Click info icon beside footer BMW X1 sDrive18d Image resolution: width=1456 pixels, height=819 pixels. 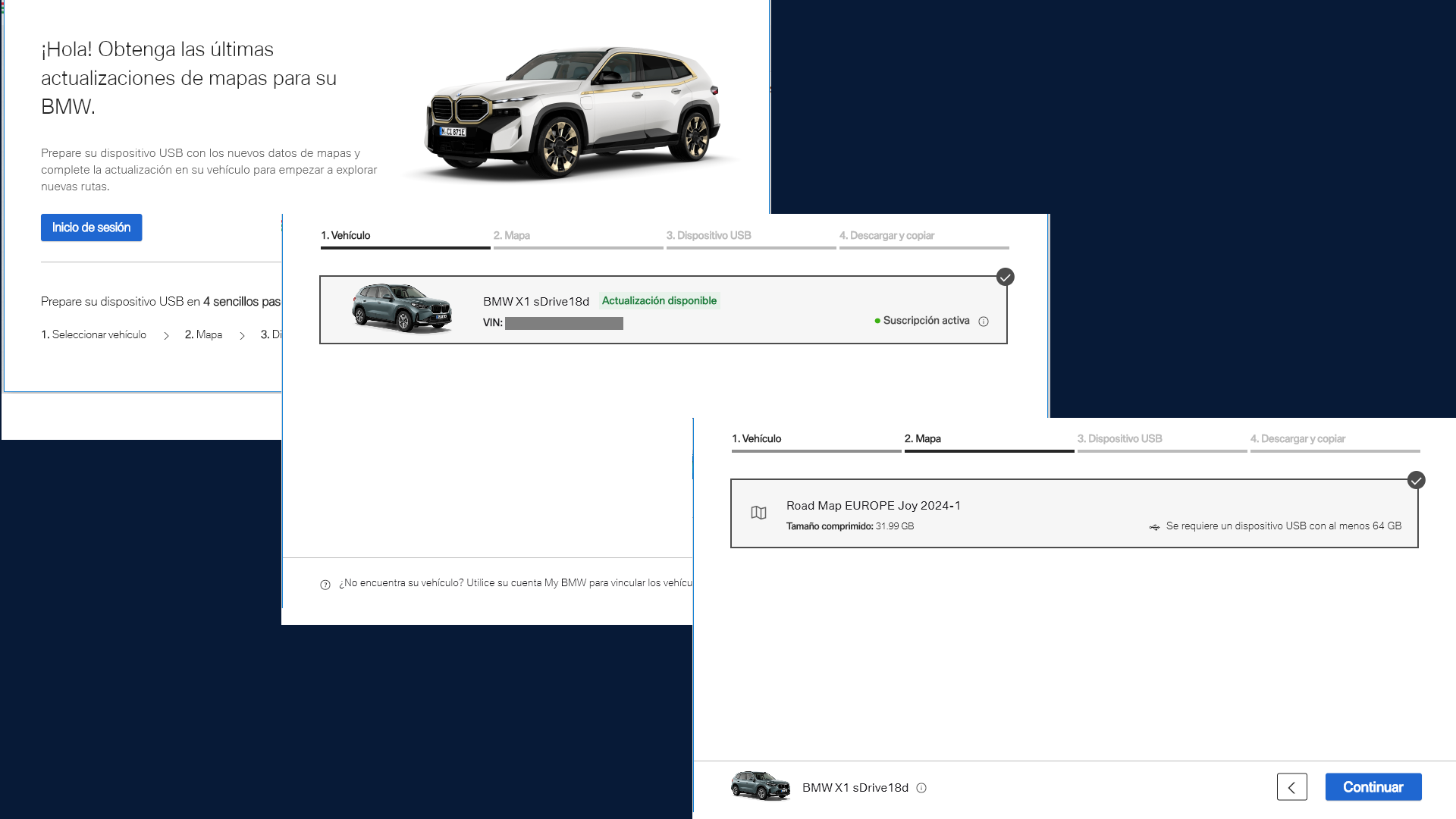pyautogui.click(x=921, y=788)
